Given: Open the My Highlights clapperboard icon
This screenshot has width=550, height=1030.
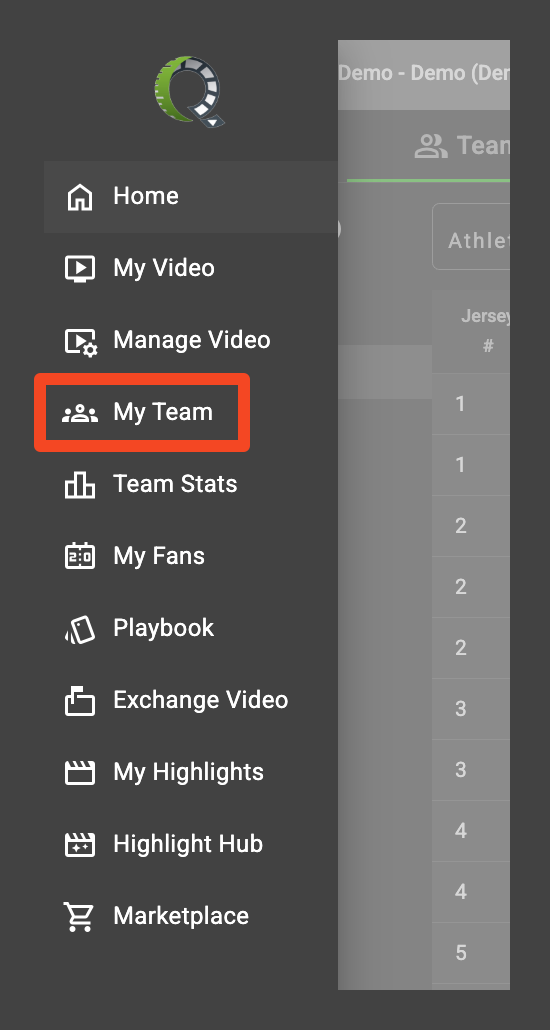Looking at the screenshot, I should (80, 772).
